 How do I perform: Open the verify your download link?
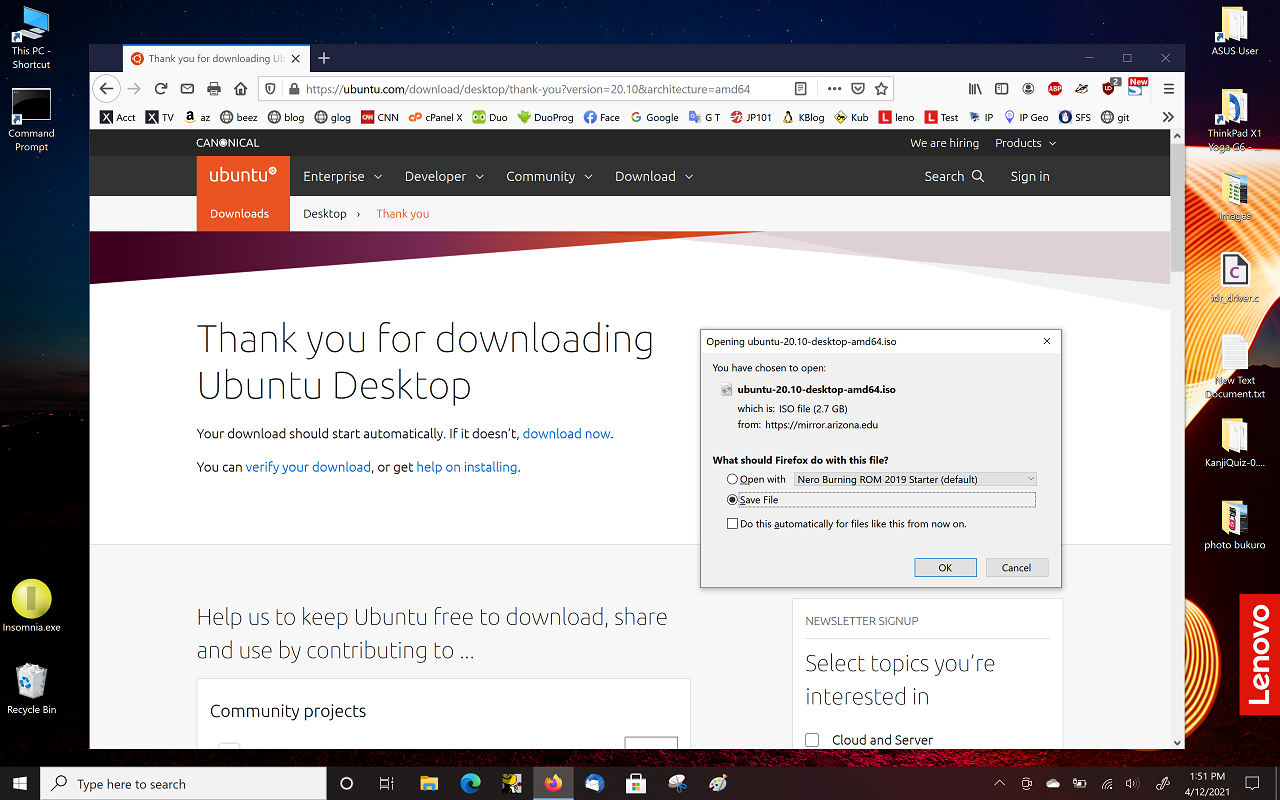click(308, 467)
